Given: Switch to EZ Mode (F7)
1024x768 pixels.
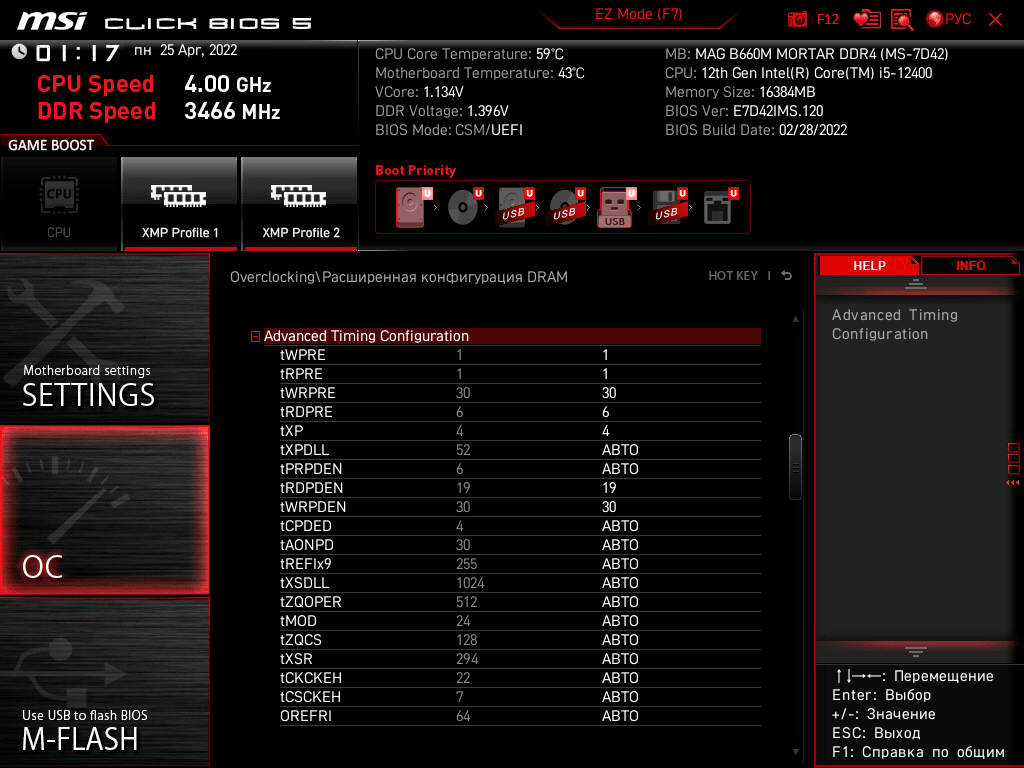Looking at the screenshot, I should tap(638, 14).
